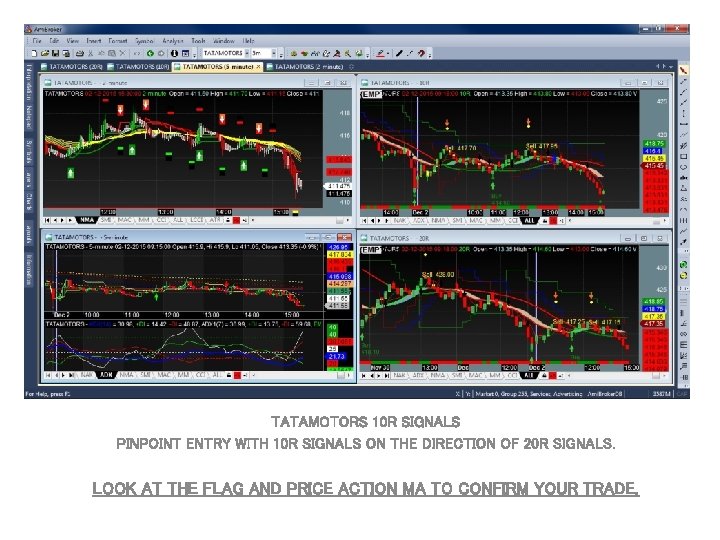
Task: Close the TATAMOTORS (5 minute) tab
Action: [258, 67]
